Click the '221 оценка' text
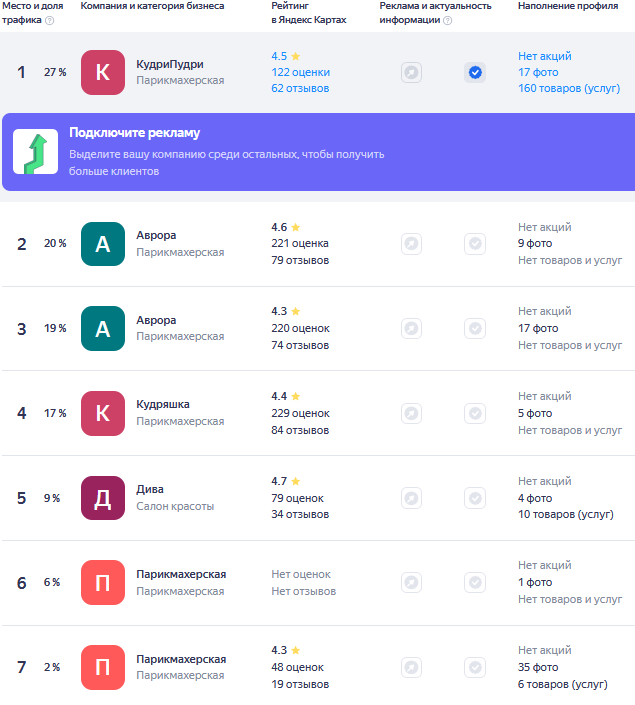This screenshot has width=635, height=705. click(x=300, y=243)
